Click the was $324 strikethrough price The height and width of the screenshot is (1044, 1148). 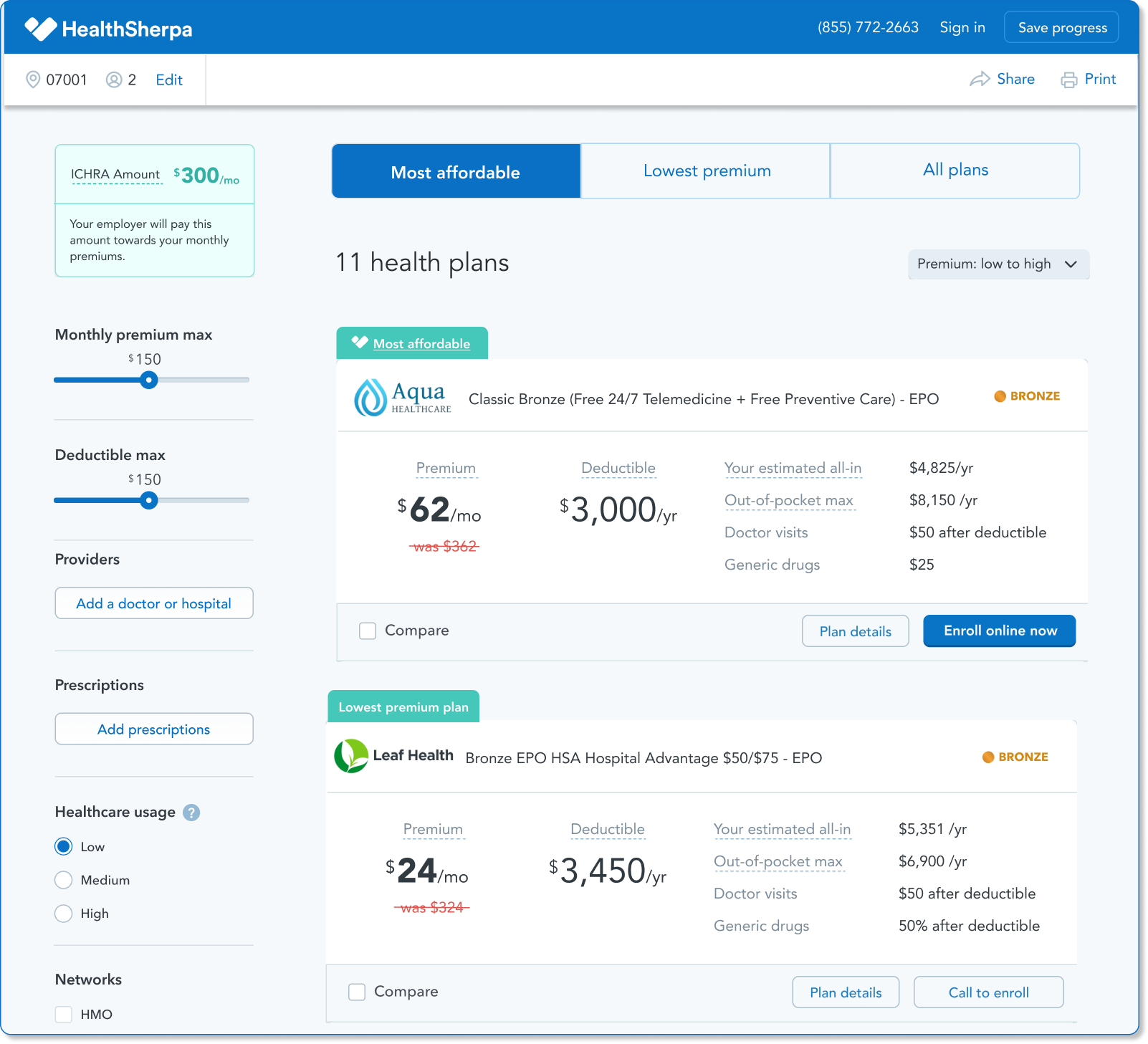(x=431, y=908)
